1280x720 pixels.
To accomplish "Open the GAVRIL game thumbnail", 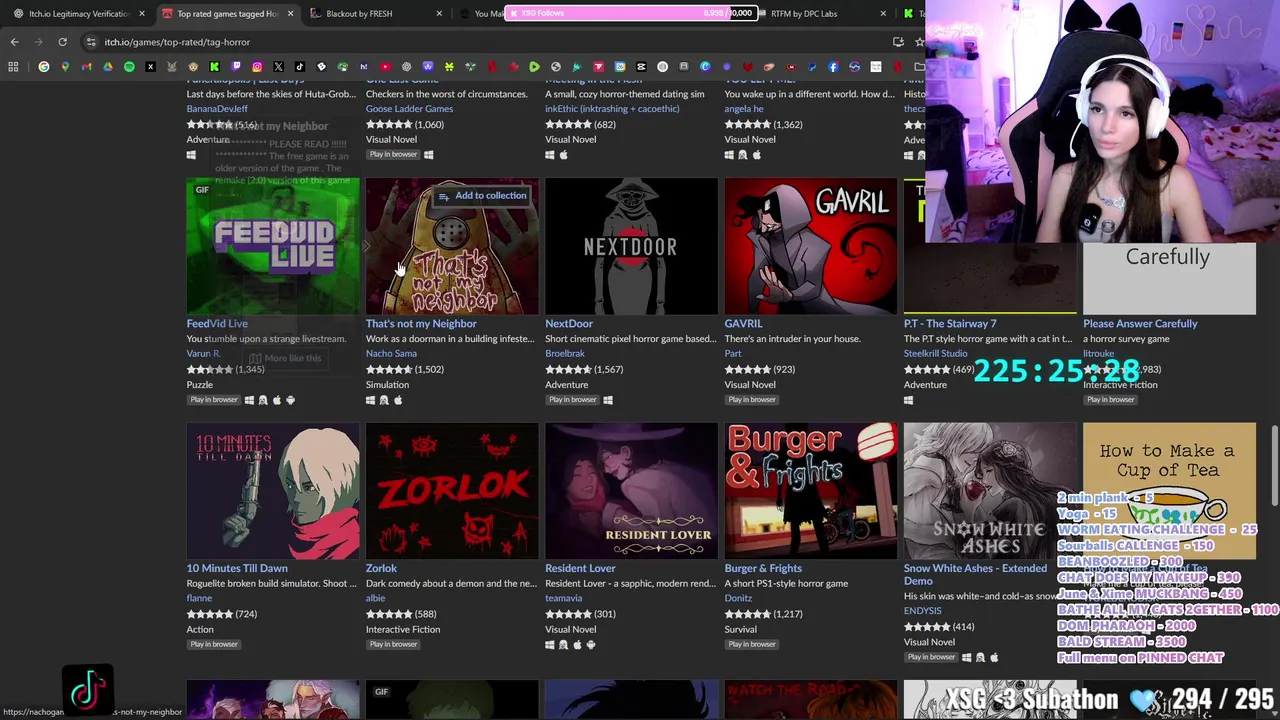I will (811, 246).
